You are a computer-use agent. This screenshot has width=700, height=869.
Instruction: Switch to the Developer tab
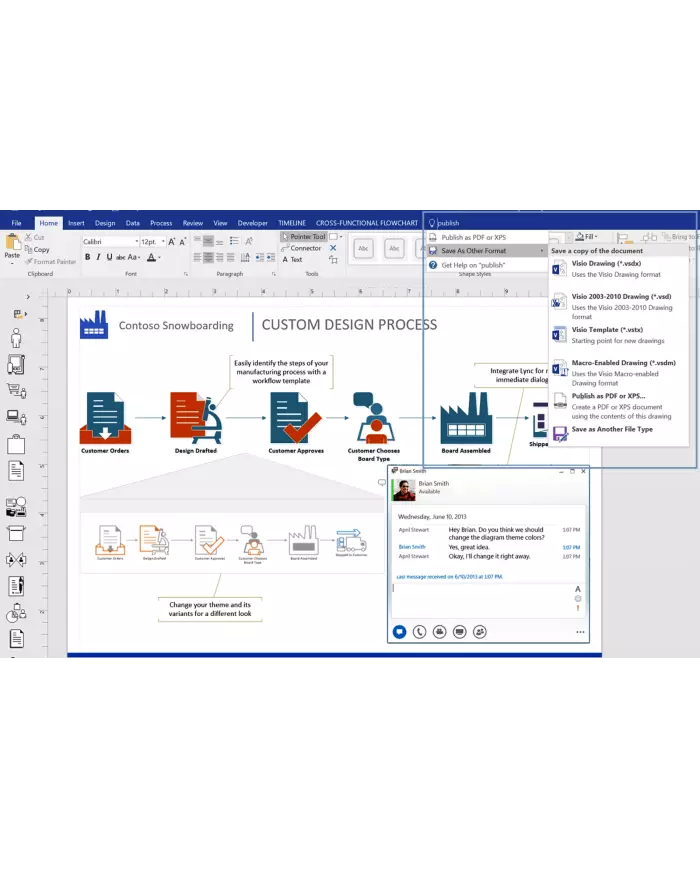[253, 223]
